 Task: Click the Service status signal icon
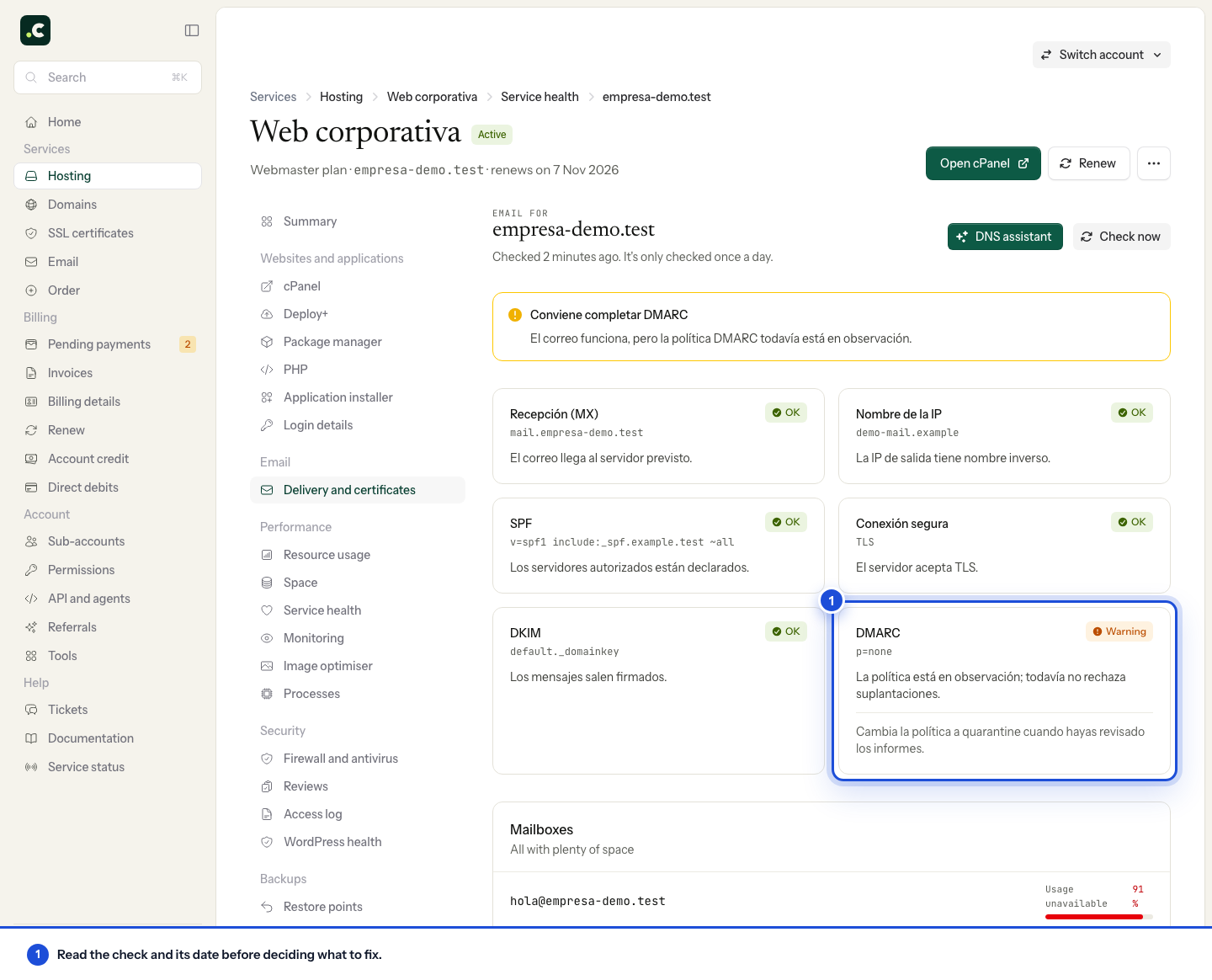31,767
